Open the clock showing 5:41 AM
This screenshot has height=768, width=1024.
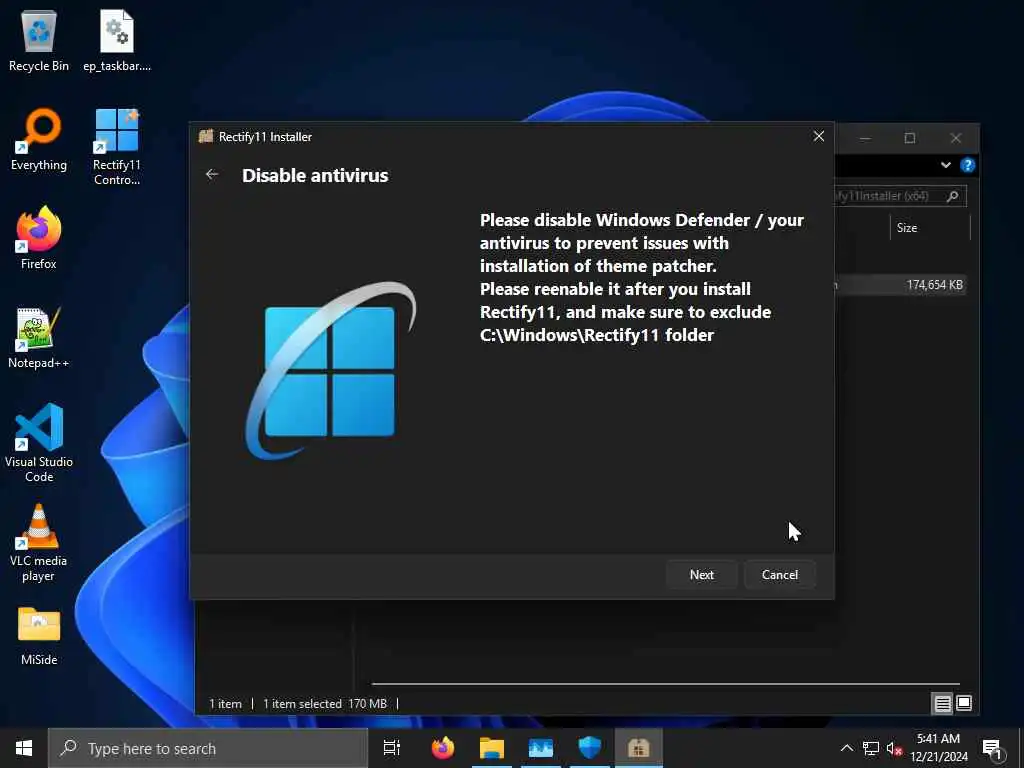point(938,748)
